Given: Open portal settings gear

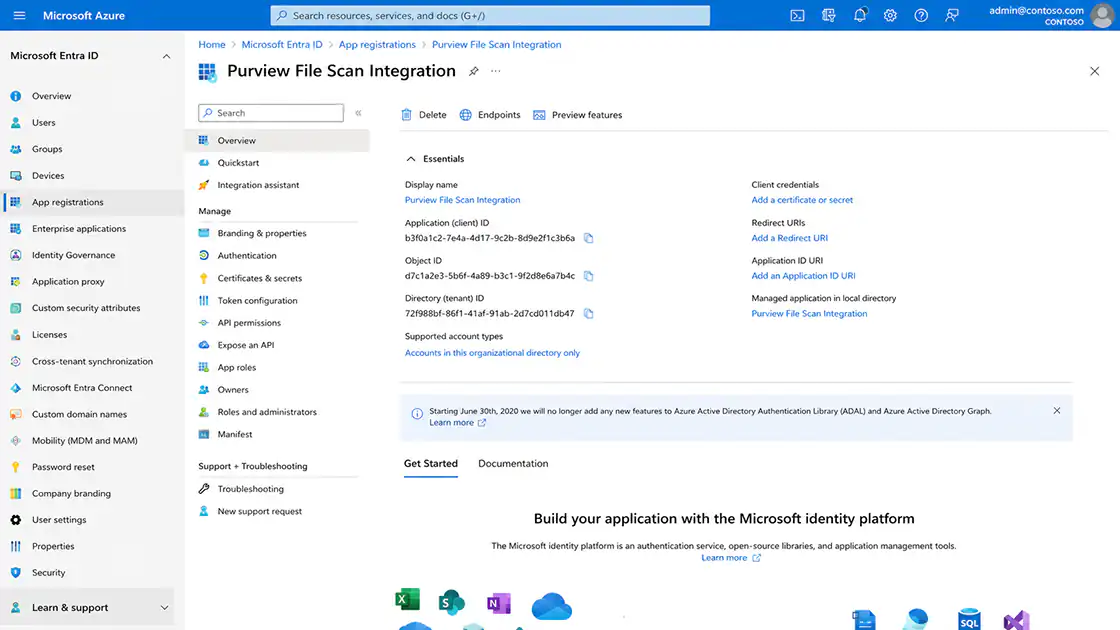Looking at the screenshot, I should [890, 15].
